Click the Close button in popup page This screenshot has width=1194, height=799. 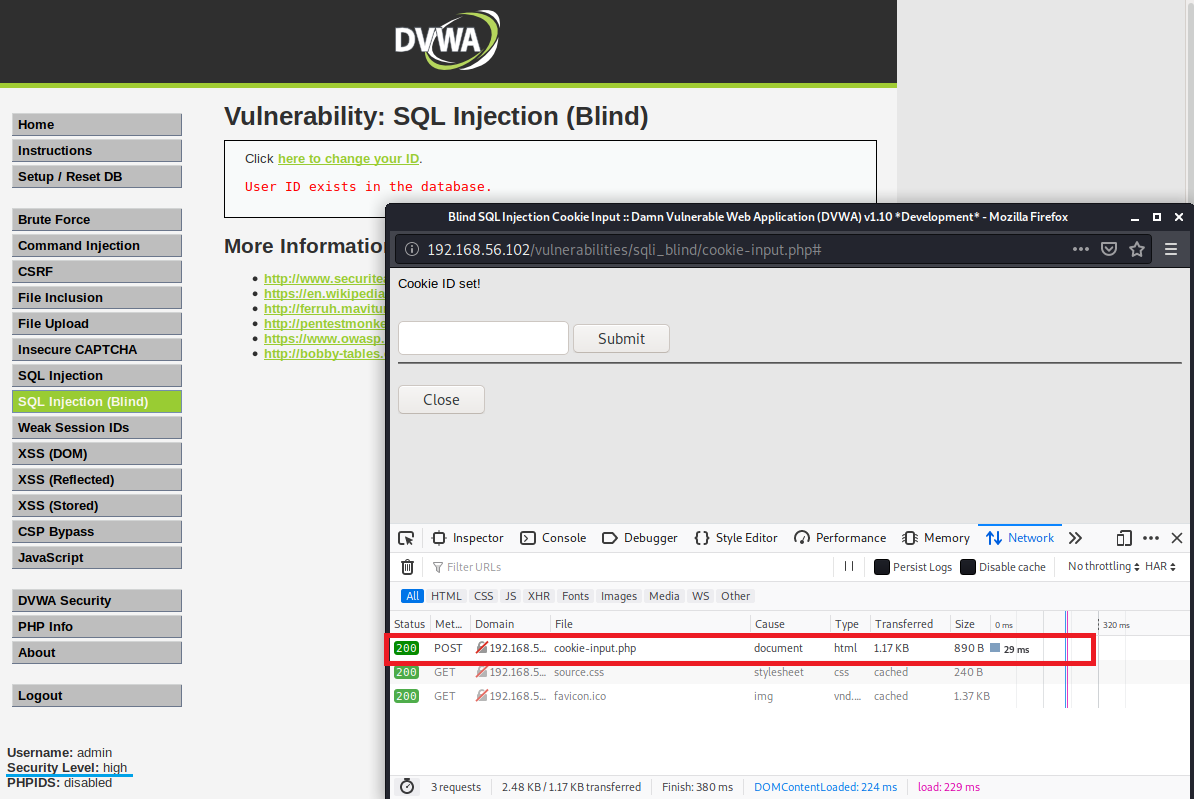coord(441,400)
